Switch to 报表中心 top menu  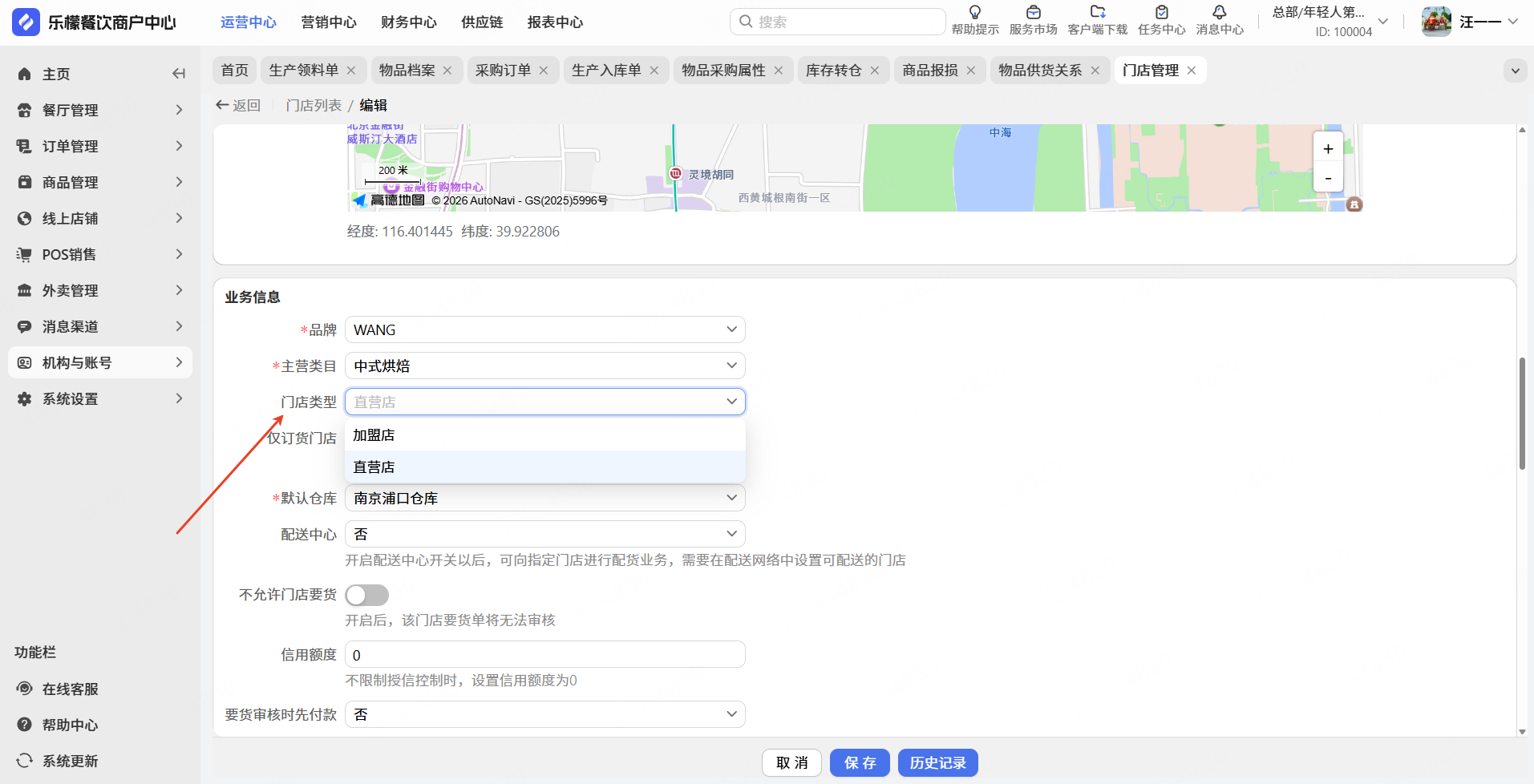[555, 22]
